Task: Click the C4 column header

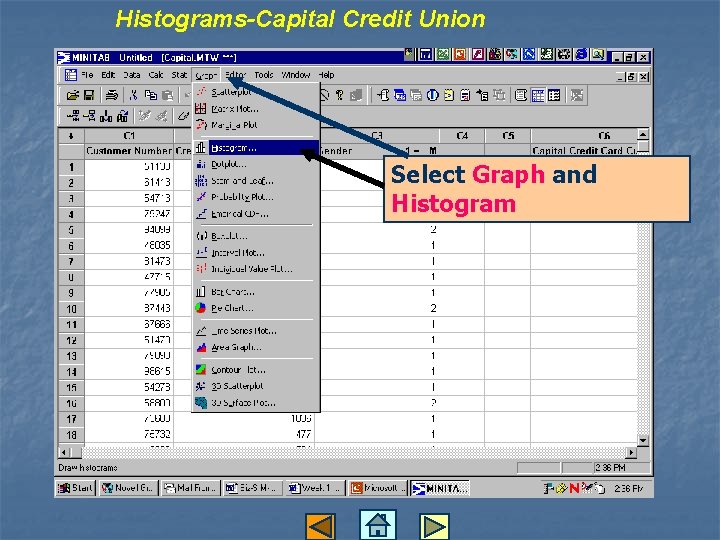Action: (x=462, y=136)
